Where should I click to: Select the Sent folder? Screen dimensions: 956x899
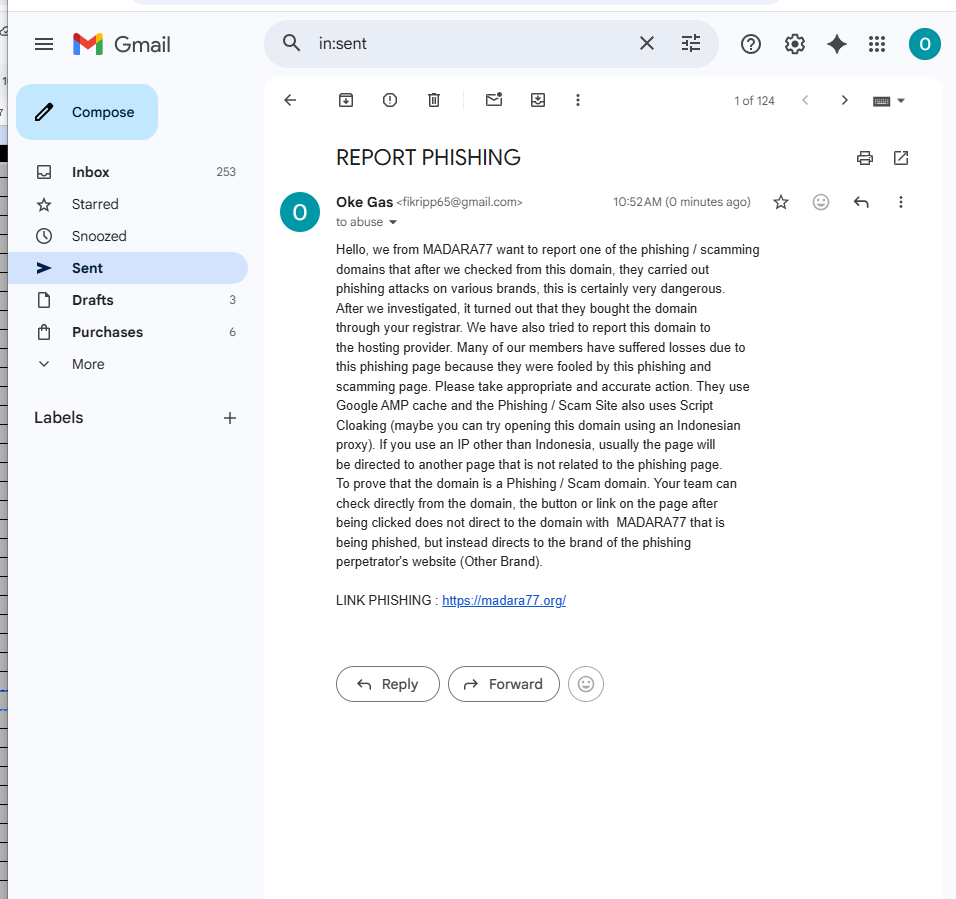128,268
